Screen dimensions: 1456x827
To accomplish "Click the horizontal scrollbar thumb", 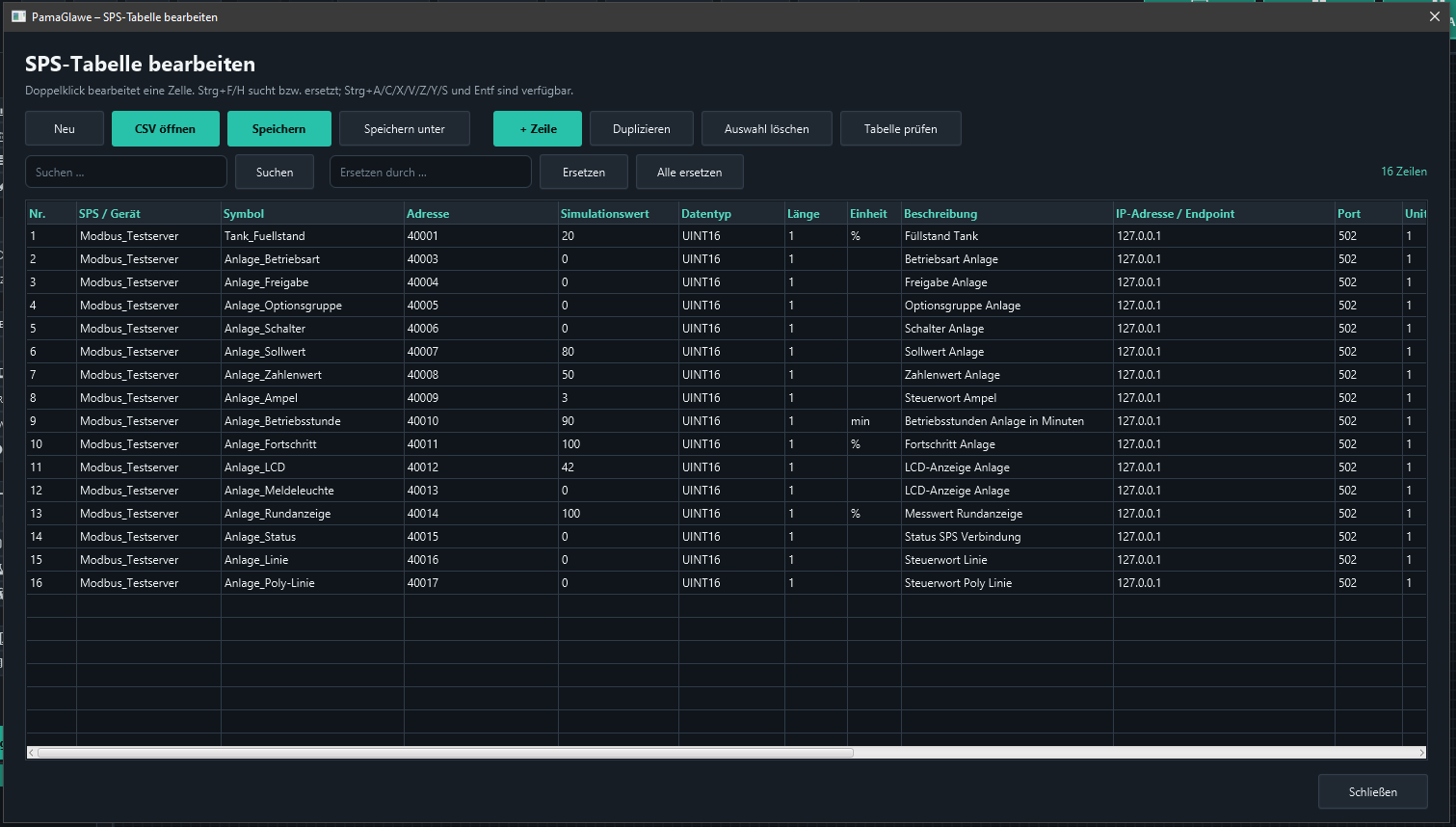I will pos(445,753).
